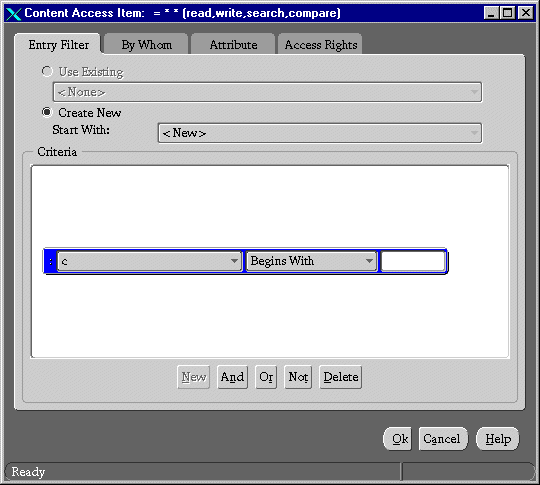Switch to the Entry Filter tab

coord(58,45)
